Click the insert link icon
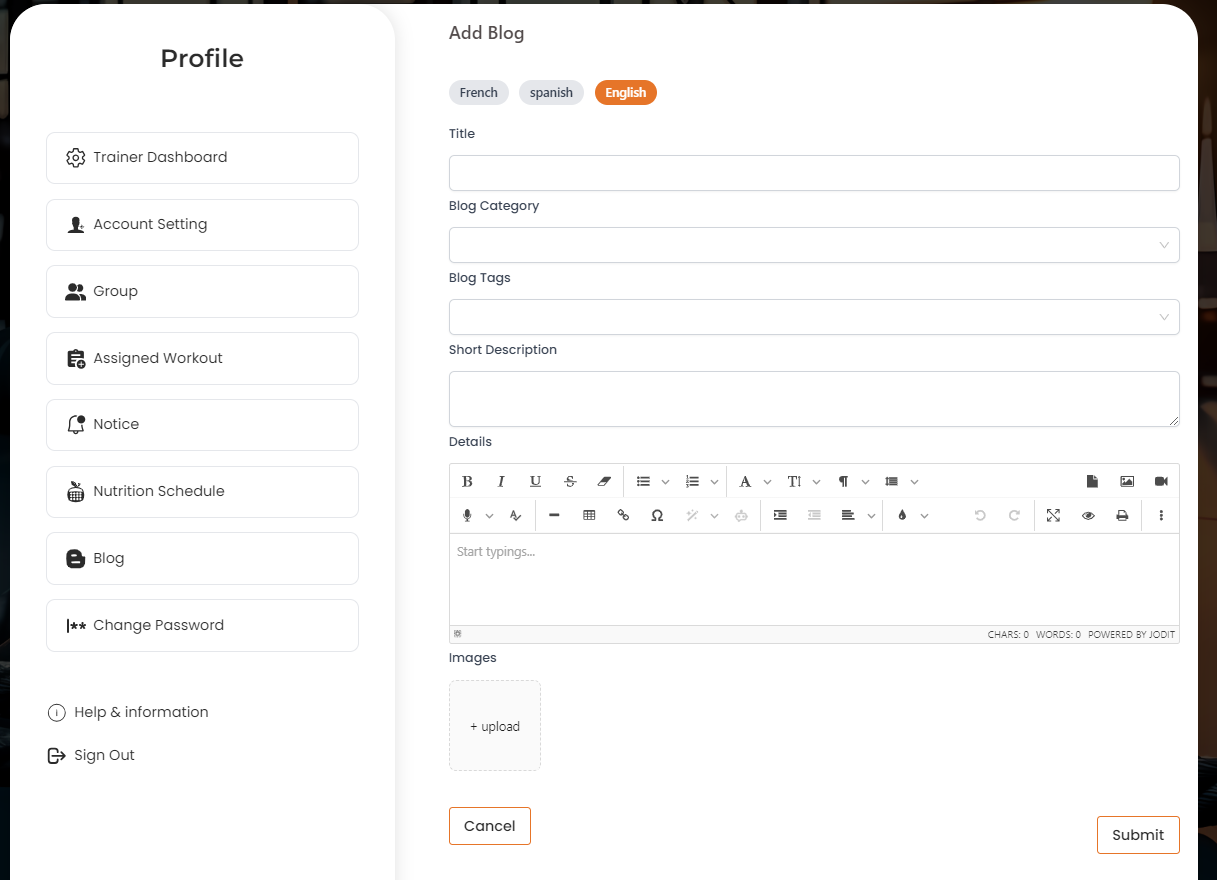Image resolution: width=1217 pixels, height=880 pixels. pyautogui.click(x=623, y=515)
